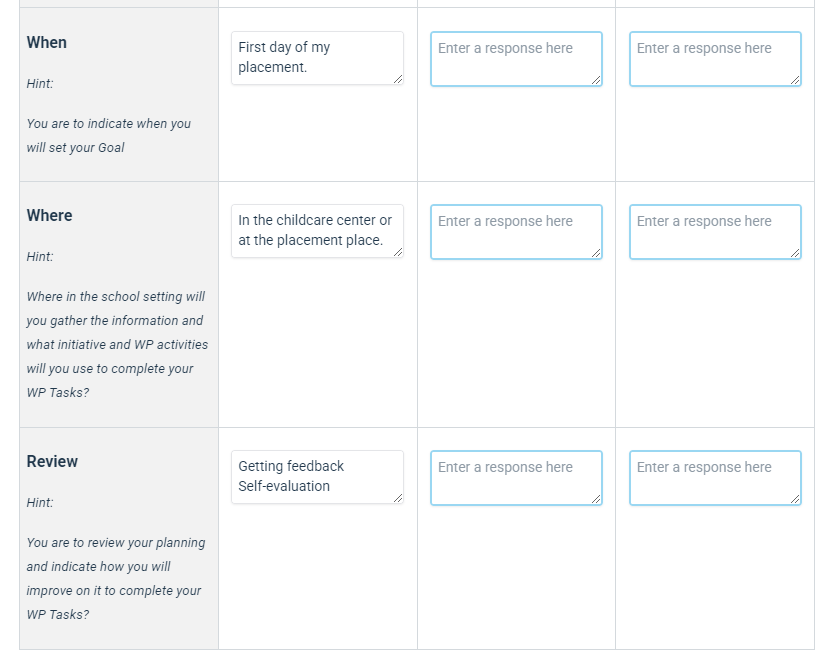Click the middle response box in the Where row

[x=516, y=232]
